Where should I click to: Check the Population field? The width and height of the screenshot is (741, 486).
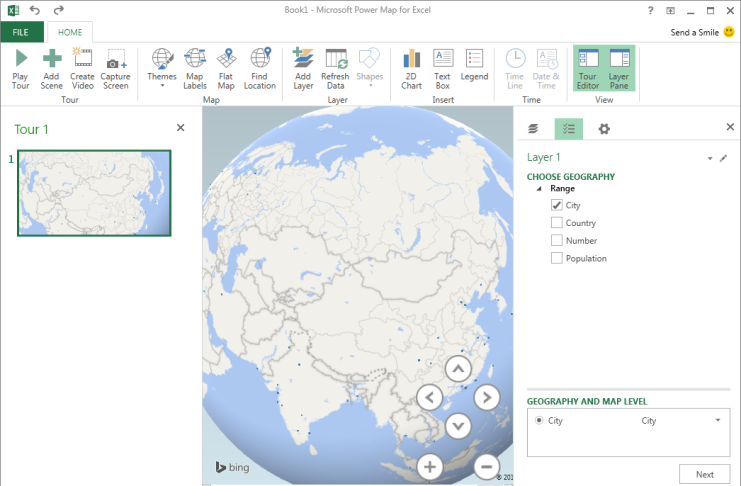coord(556,258)
